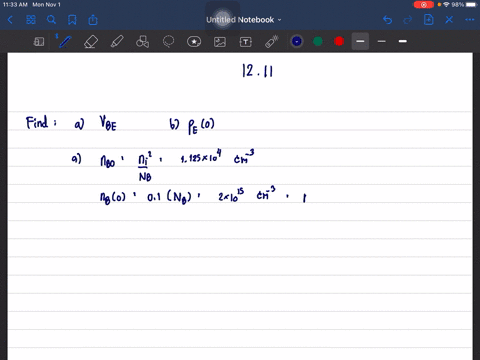Select the Laser pointer tool
The image size is (480, 360).
(x=272, y=42)
